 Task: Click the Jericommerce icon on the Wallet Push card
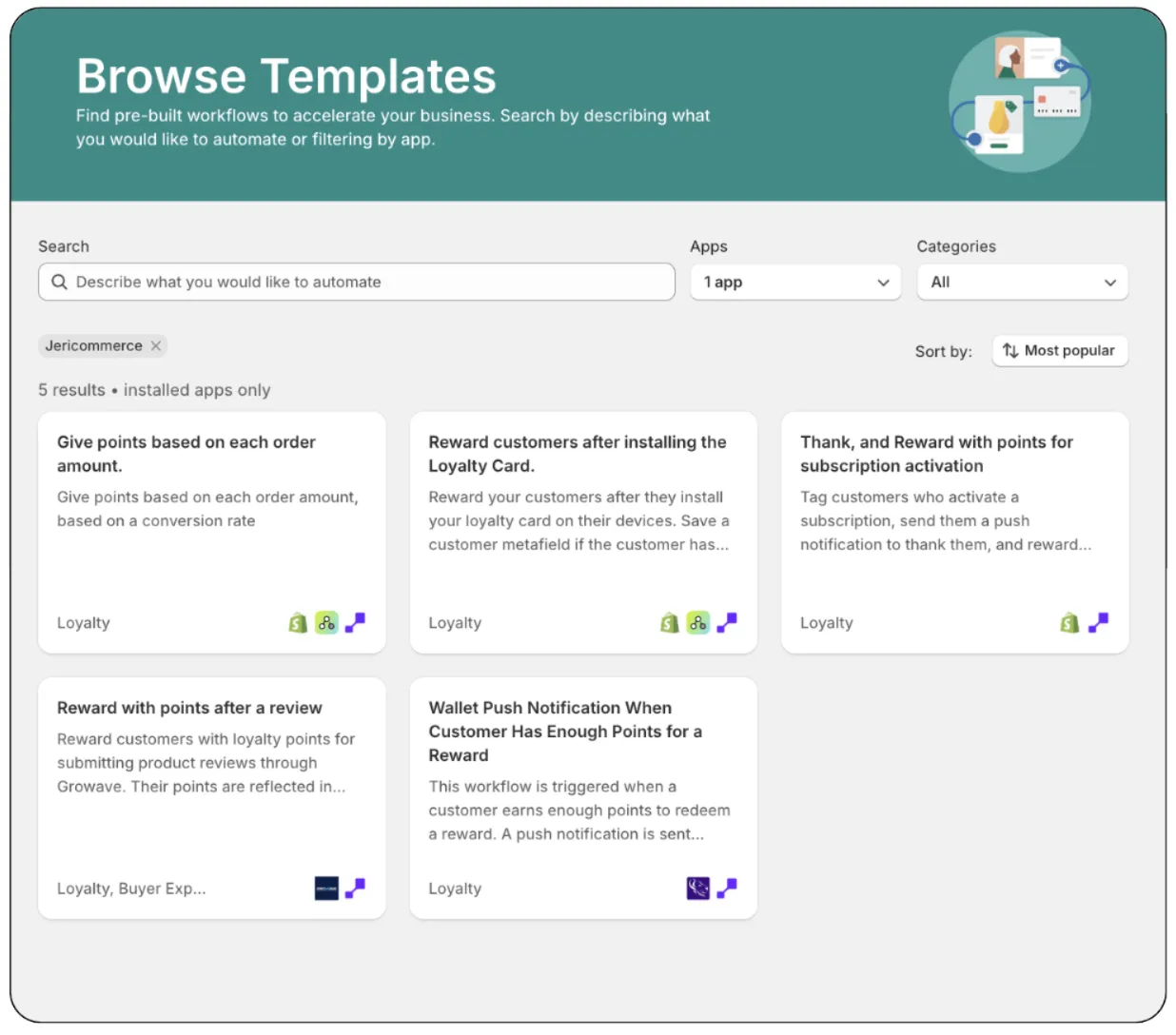click(x=727, y=889)
